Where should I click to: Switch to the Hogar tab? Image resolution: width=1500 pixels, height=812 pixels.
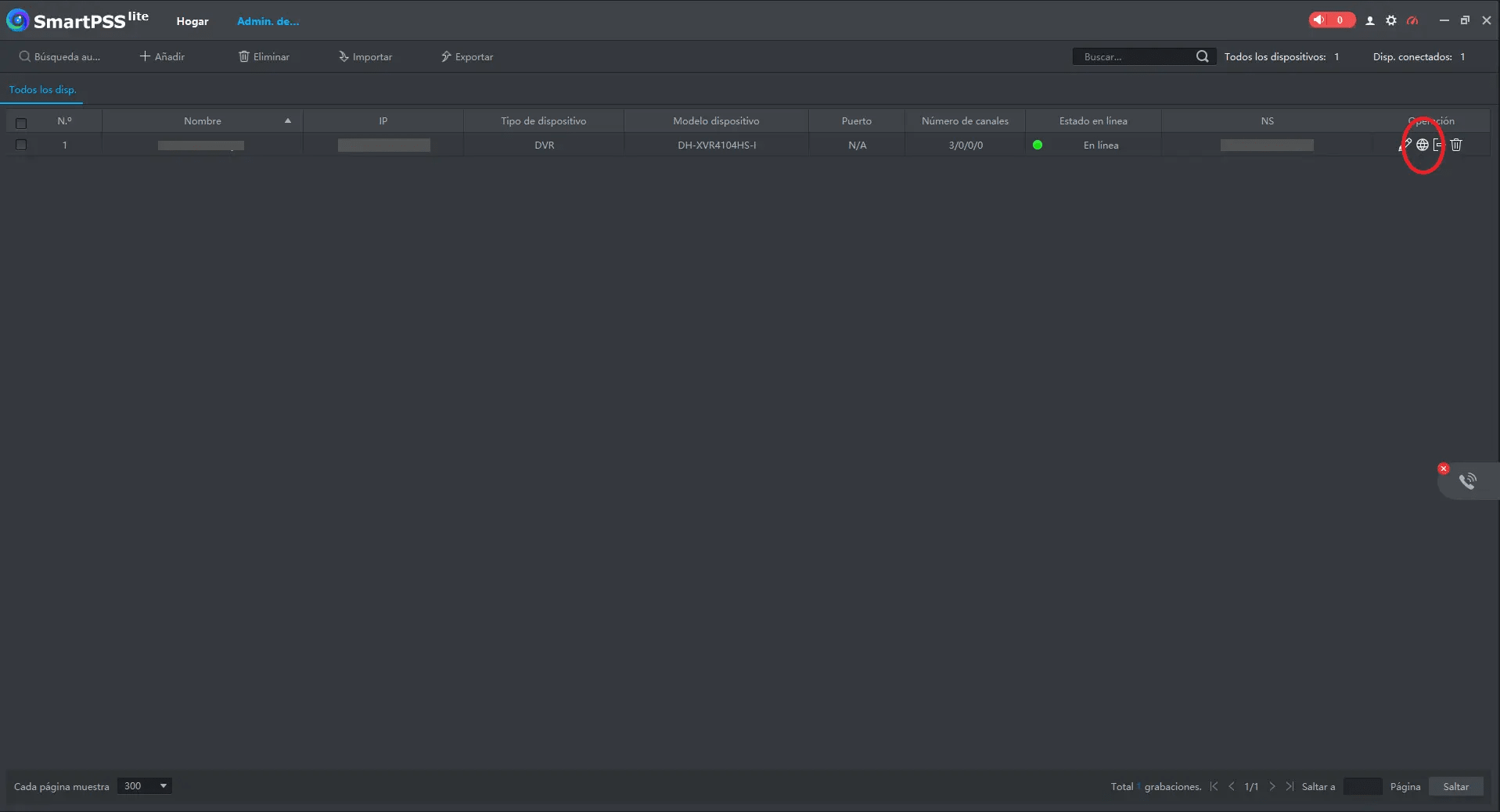192,21
